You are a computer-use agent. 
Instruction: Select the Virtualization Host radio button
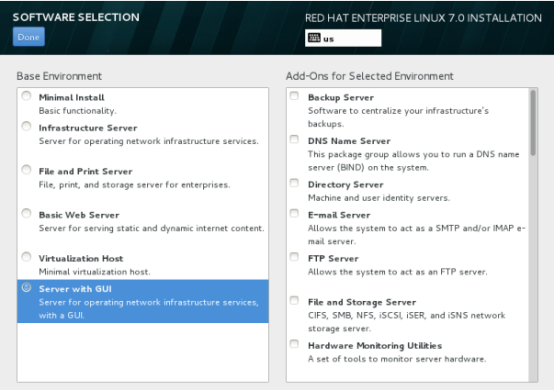[26, 257]
